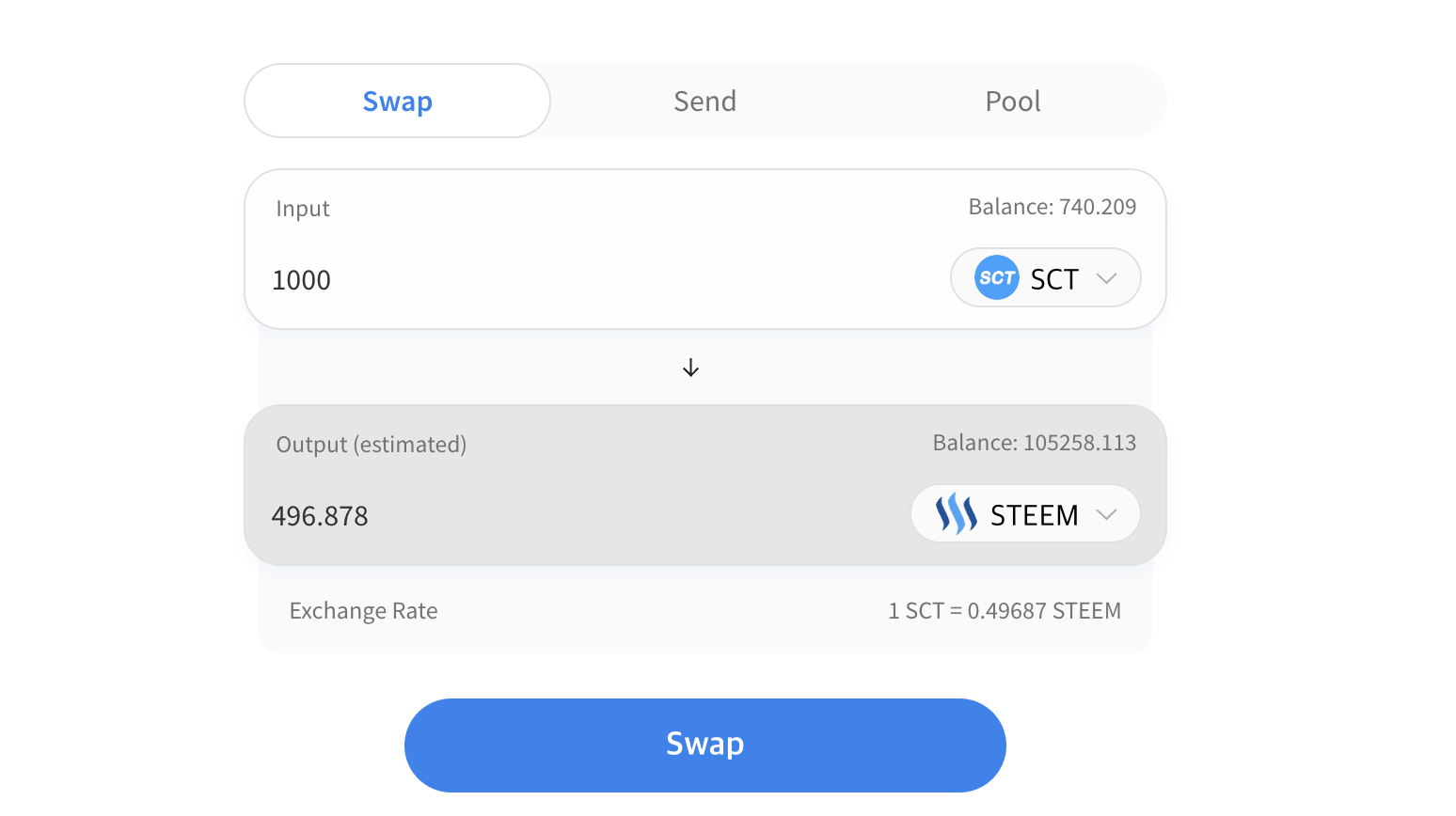Switch to the Swap tab
The image size is (1456, 816).
pyautogui.click(x=397, y=102)
